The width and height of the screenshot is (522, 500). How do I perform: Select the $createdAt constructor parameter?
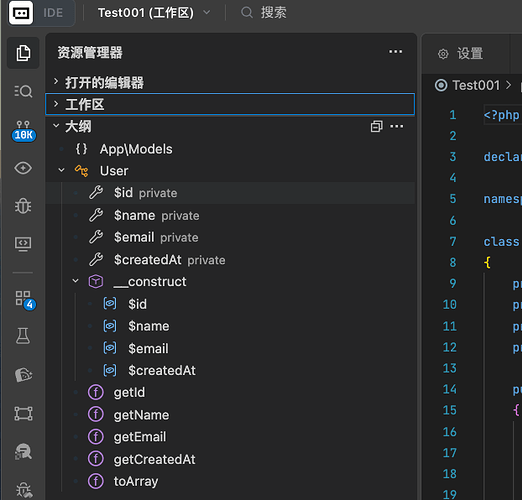(x=230, y=370)
